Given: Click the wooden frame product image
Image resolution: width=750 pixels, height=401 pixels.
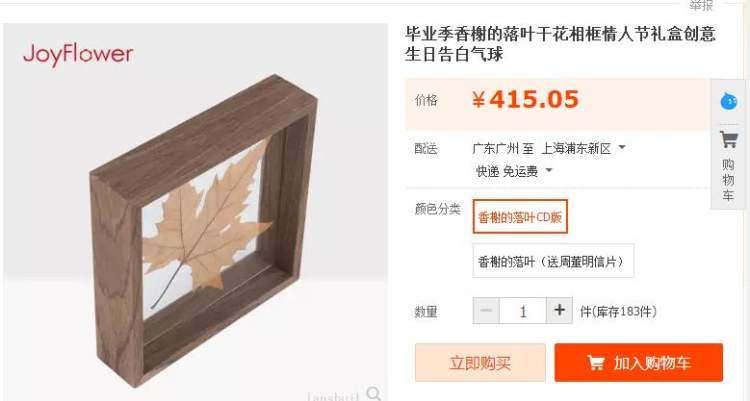Looking at the screenshot, I should [x=203, y=230].
